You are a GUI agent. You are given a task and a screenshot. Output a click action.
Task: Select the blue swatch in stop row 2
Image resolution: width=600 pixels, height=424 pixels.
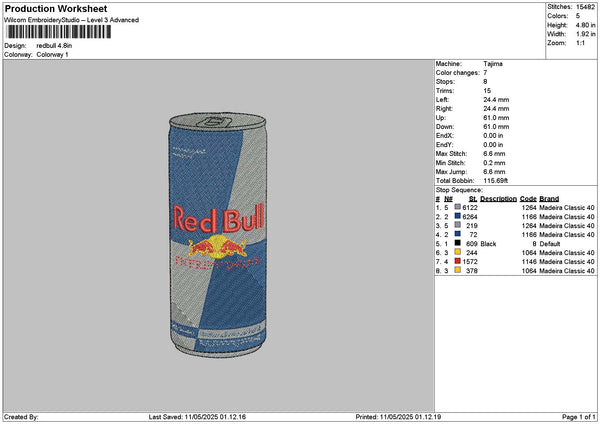(457, 216)
